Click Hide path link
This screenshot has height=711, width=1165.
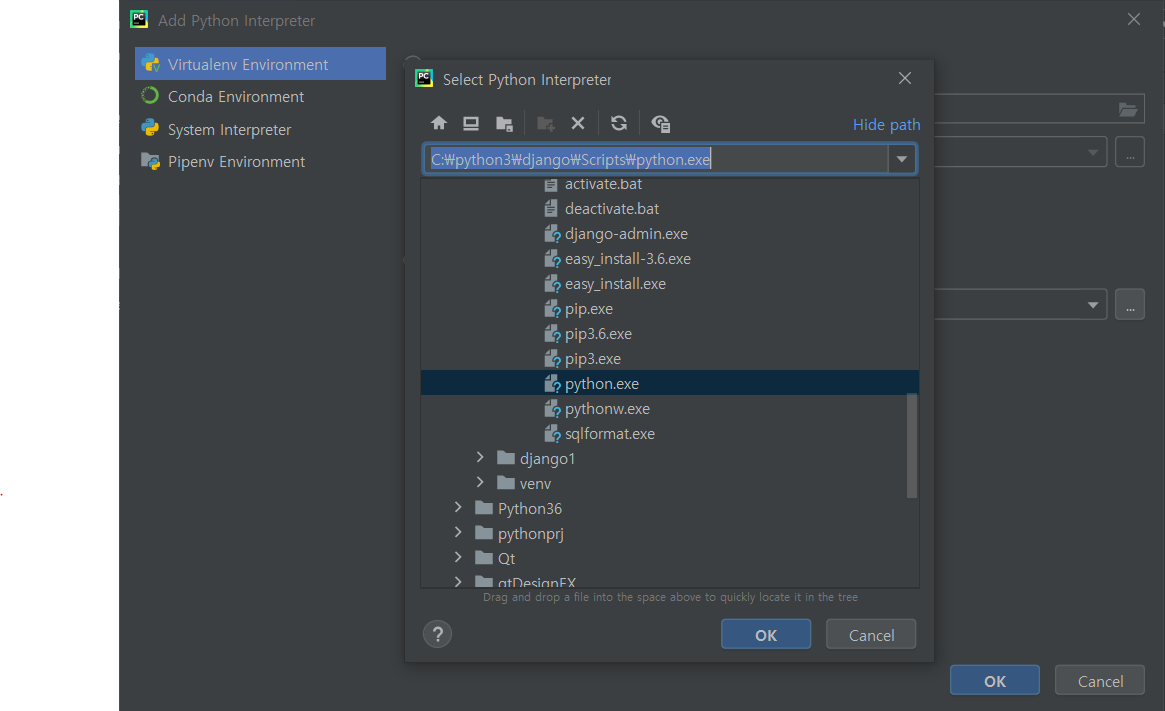[x=886, y=124]
